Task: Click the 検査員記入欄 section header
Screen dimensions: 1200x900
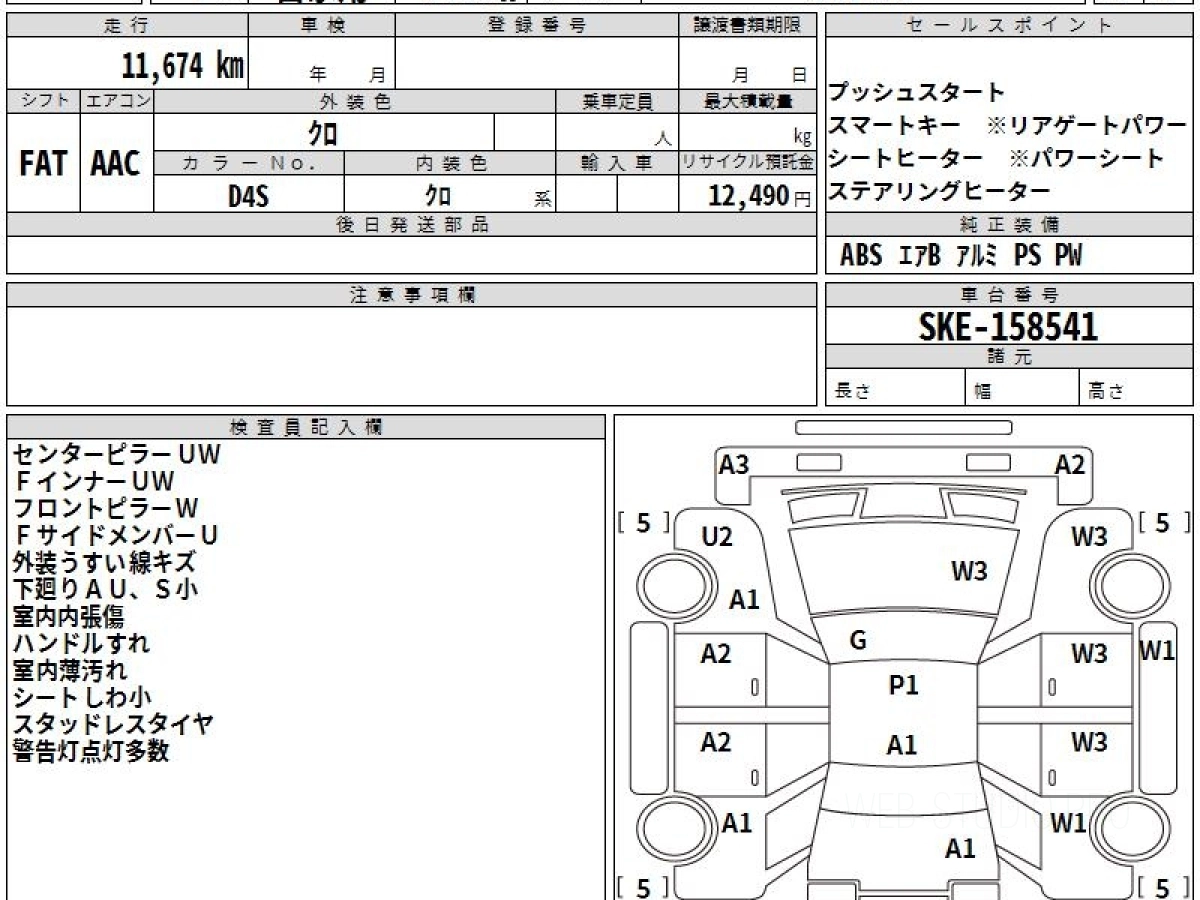Action: tap(306, 427)
